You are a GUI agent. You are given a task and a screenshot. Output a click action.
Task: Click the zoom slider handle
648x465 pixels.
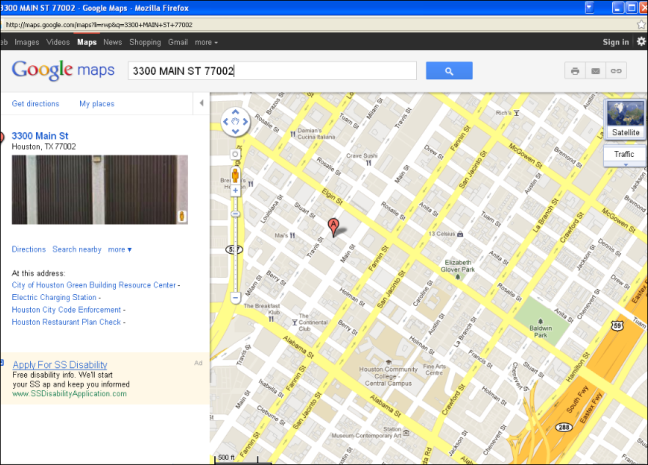pos(235,214)
